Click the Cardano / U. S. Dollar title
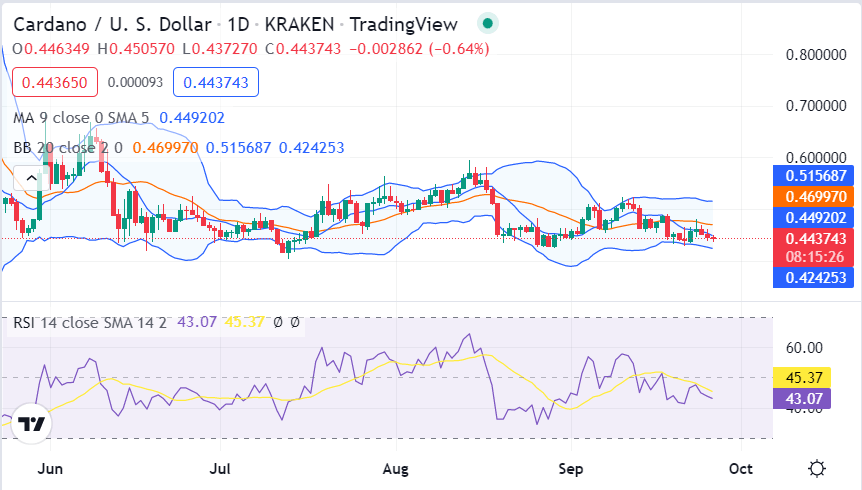The height and width of the screenshot is (490, 862). [112, 24]
